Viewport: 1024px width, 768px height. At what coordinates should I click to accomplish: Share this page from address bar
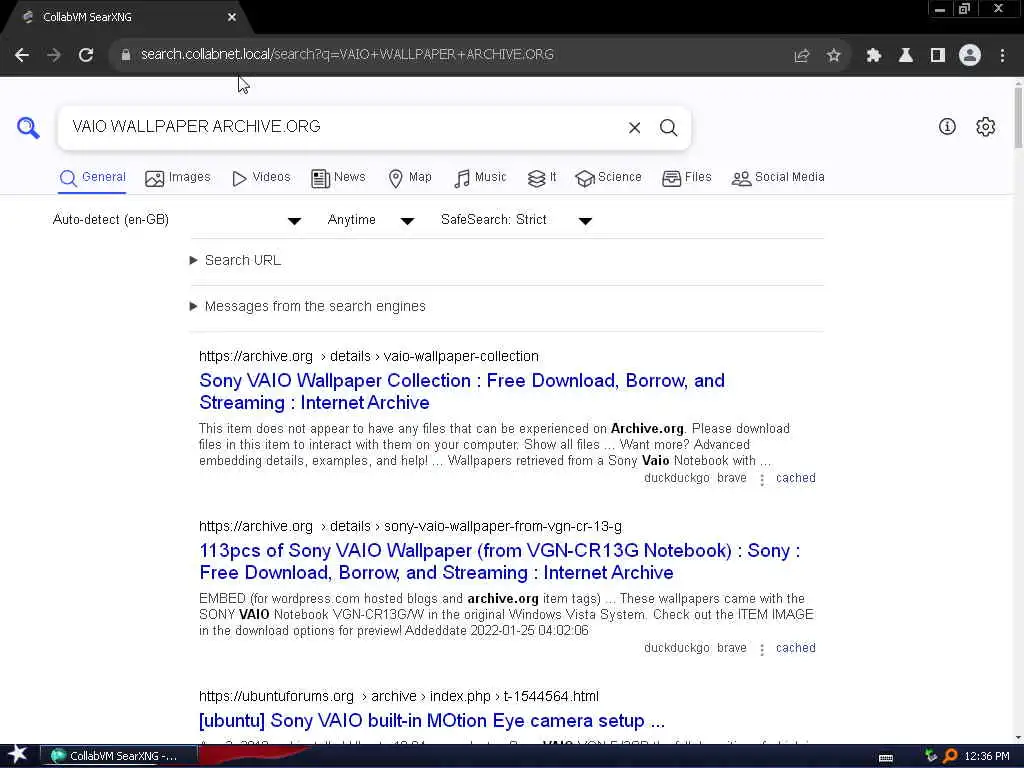click(x=801, y=56)
